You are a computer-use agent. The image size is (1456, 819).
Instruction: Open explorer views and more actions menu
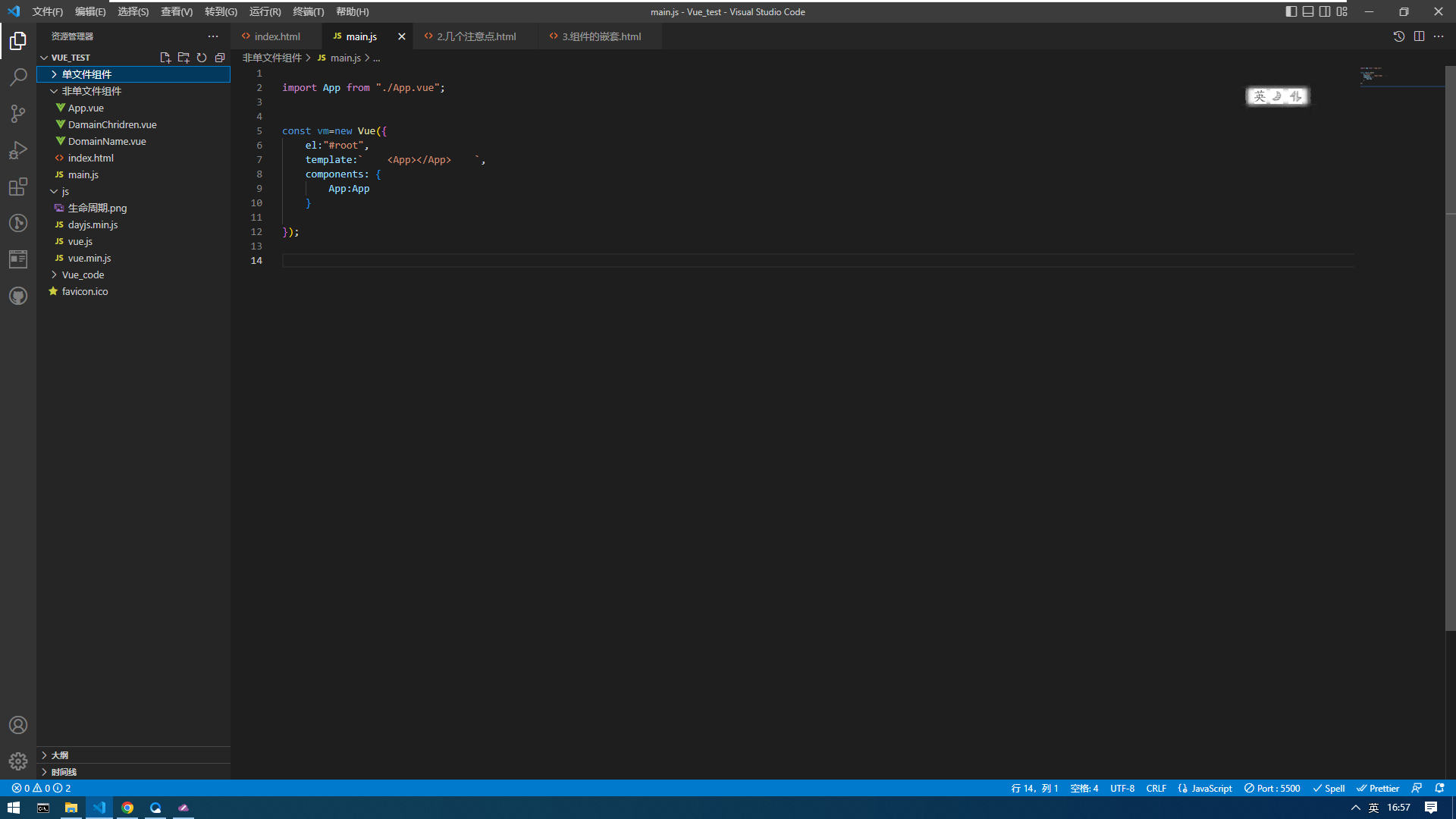click(x=213, y=36)
